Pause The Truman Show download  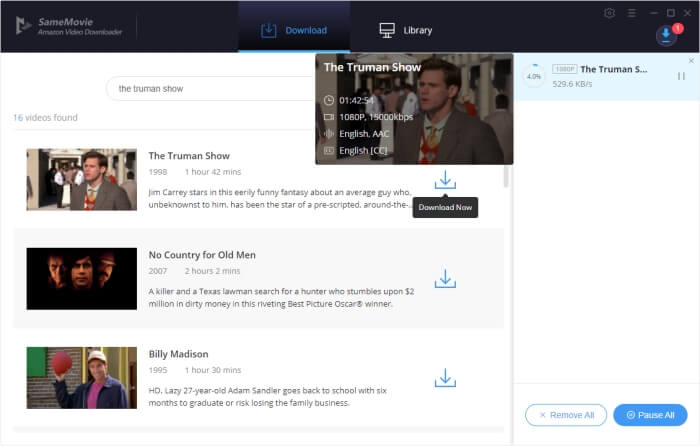[x=681, y=76]
